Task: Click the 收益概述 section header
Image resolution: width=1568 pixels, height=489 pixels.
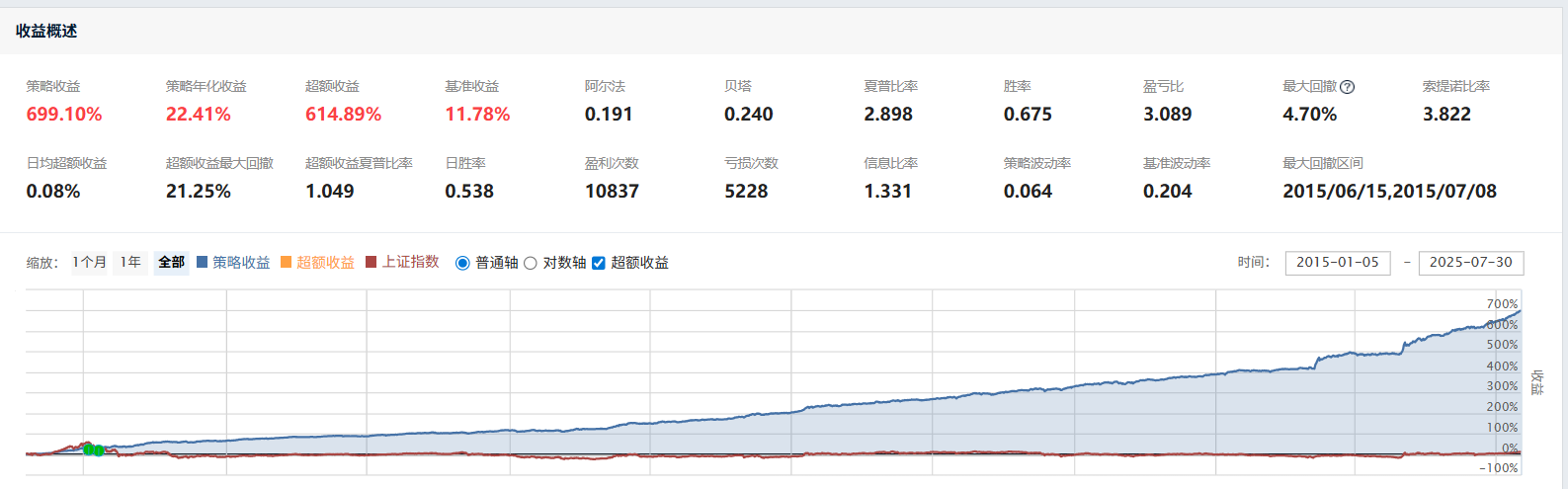Action: tap(46, 32)
